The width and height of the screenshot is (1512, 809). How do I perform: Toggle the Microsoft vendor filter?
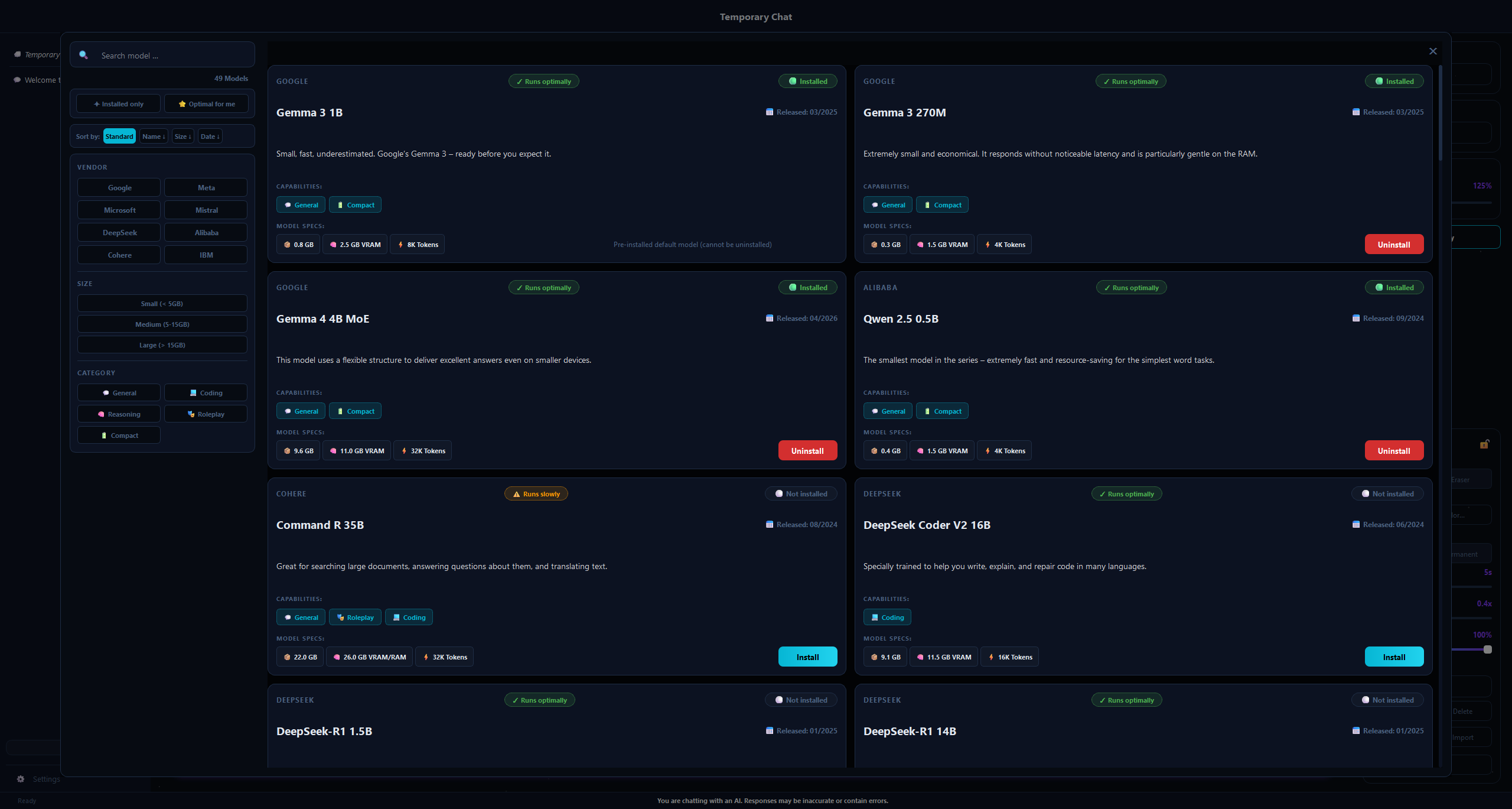tap(119, 210)
